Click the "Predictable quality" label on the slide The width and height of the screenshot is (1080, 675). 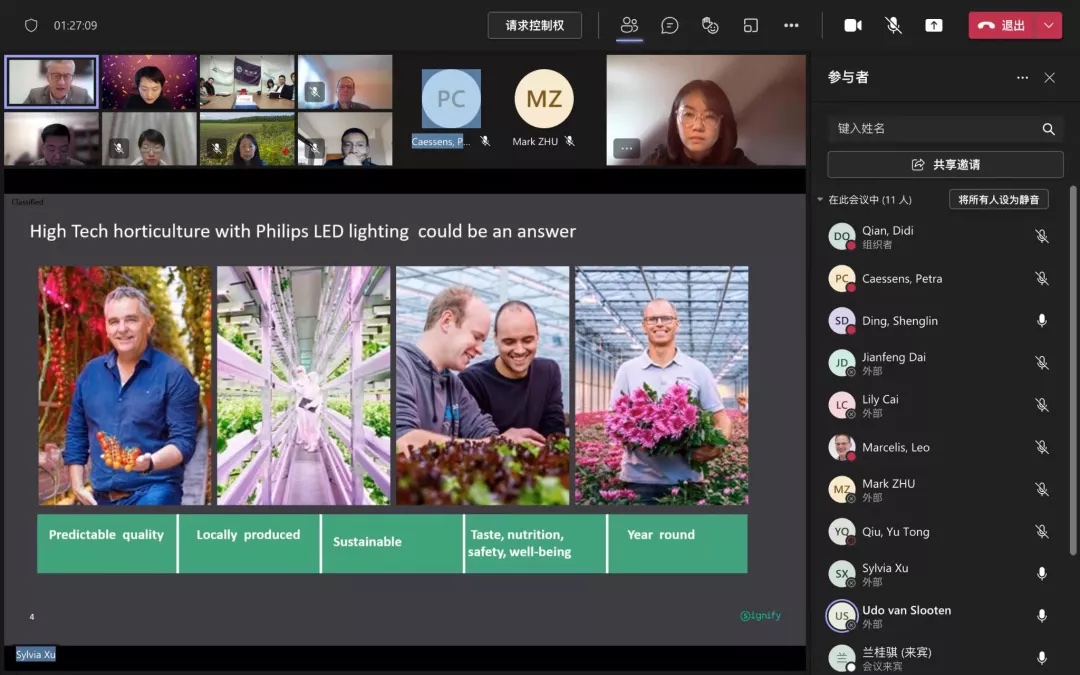(106, 535)
